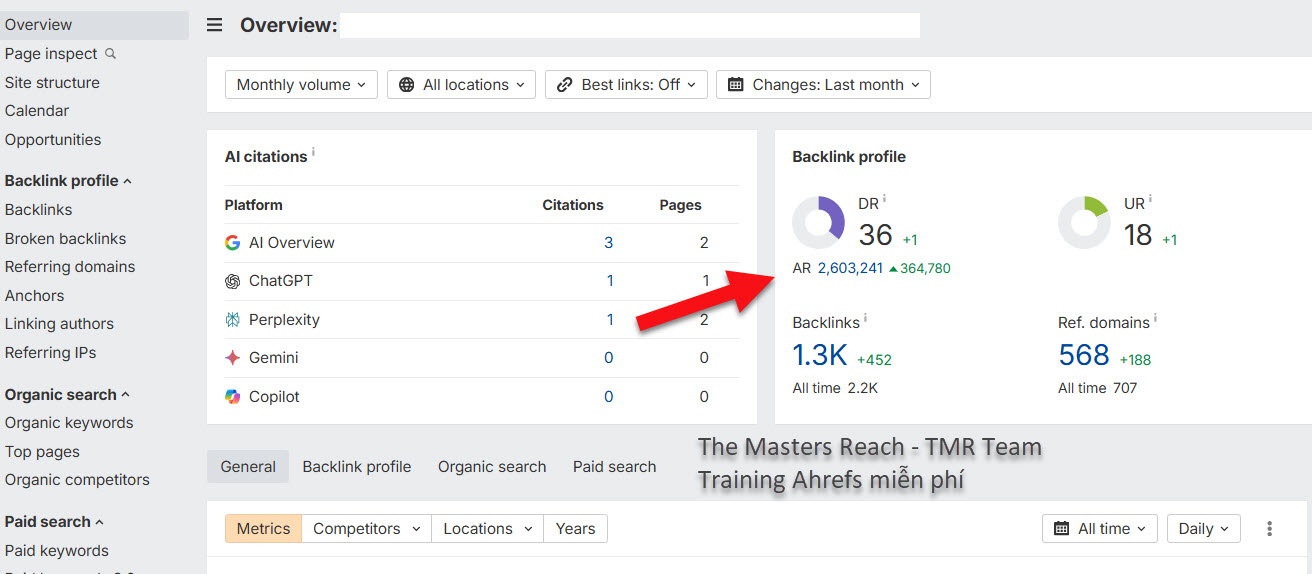Click the Copilot platform icon
This screenshot has width=1312, height=574.
click(x=232, y=397)
